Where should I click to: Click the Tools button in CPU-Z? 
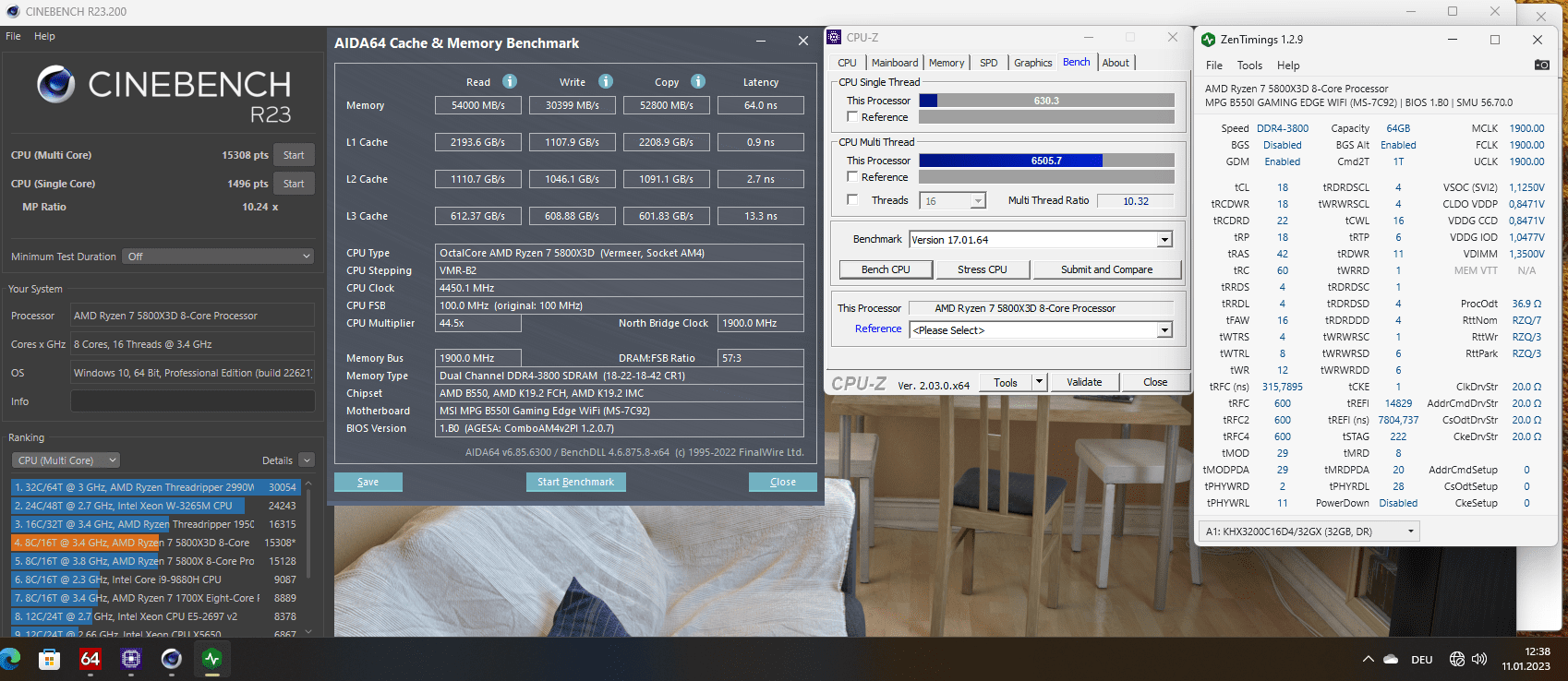pyautogui.click(x=1006, y=382)
